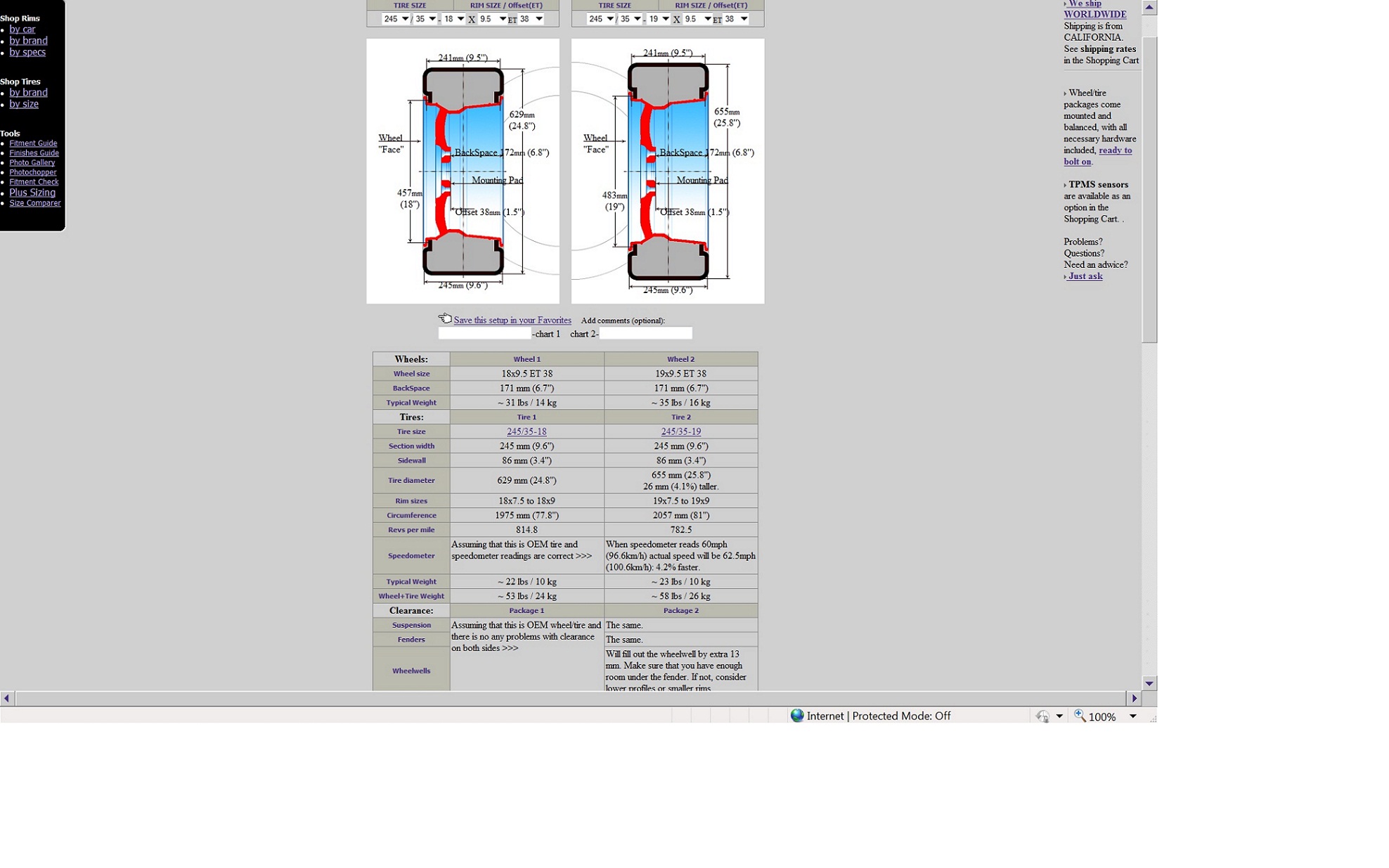Viewport: 1389px width, 868px height.
Task: Open the Fitment Guide tool
Action: 33,143
